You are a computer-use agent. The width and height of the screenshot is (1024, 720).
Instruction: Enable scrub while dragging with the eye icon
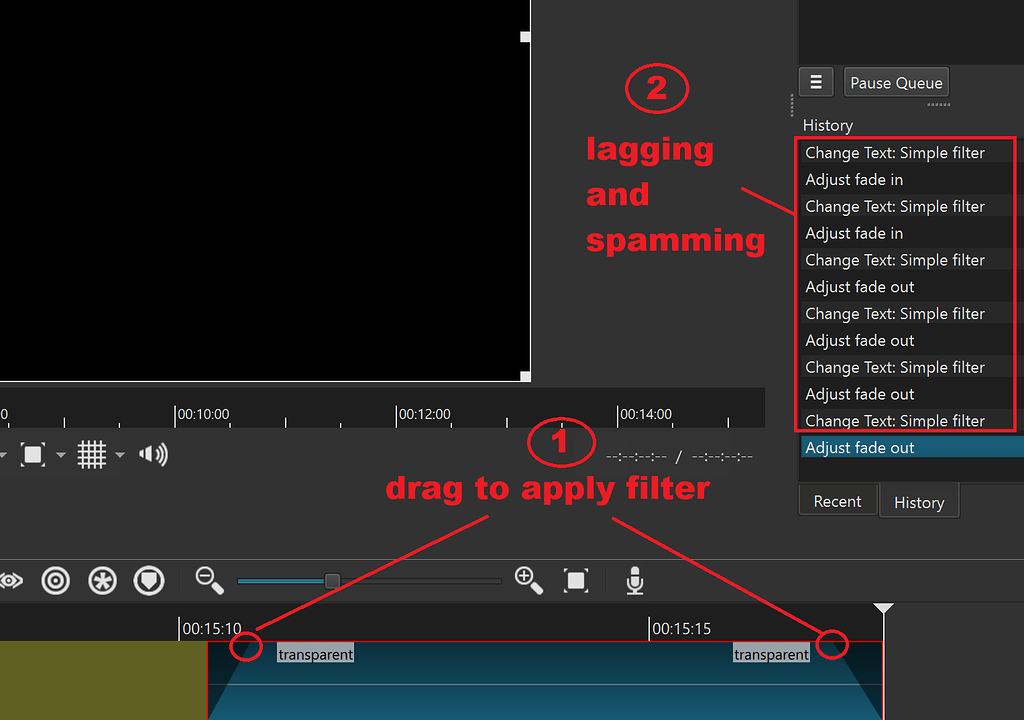(10, 580)
